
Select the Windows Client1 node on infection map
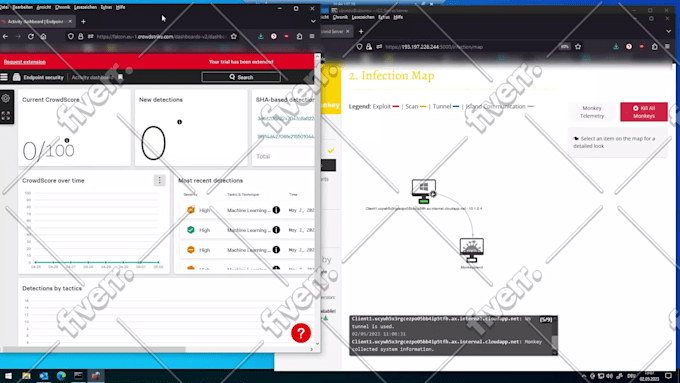[424, 191]
